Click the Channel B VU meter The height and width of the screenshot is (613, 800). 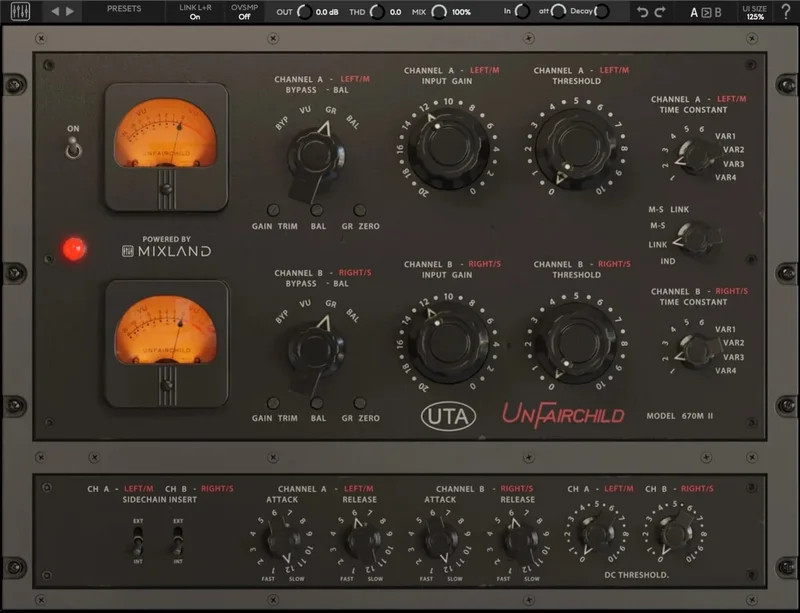tap(166, 343)
